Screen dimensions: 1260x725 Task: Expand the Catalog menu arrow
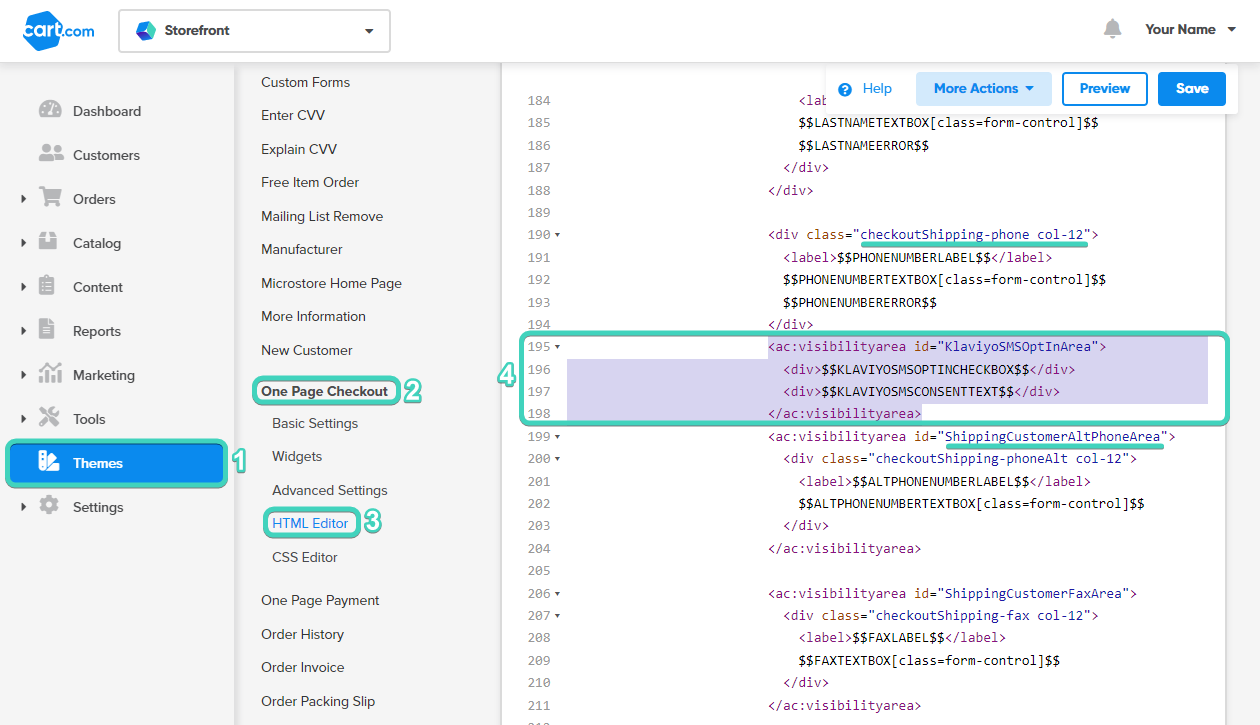[x=24, y=243]
